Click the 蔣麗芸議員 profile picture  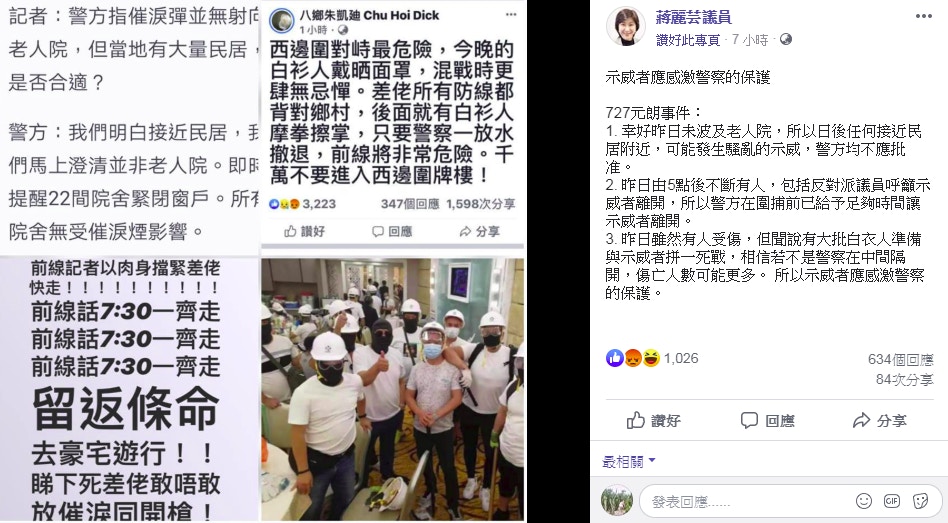coord(626,27)
